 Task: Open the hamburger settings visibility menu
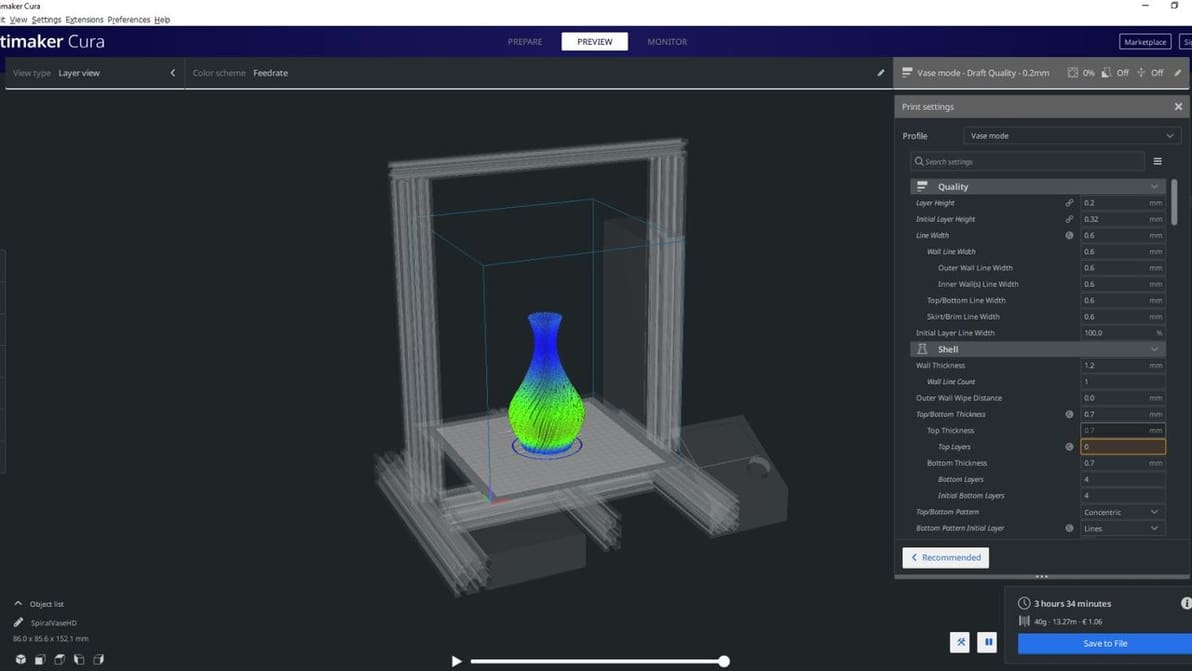pos(1157,161)
